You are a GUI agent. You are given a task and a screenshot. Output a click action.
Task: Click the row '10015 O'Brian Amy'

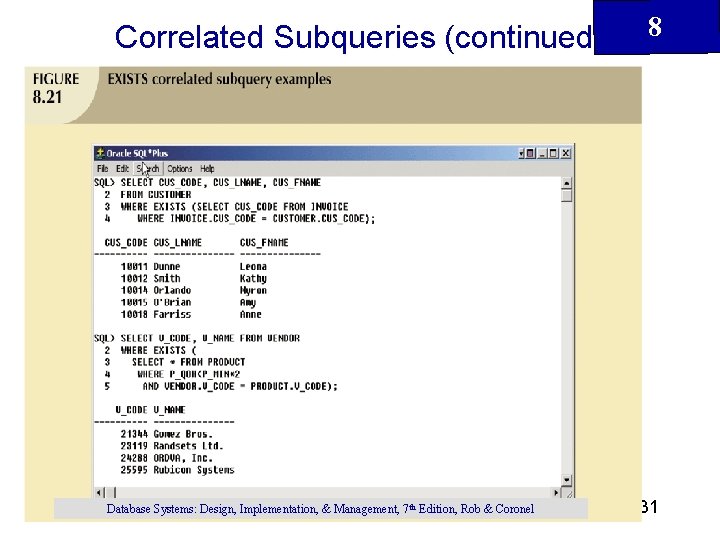tap(188, 302)
